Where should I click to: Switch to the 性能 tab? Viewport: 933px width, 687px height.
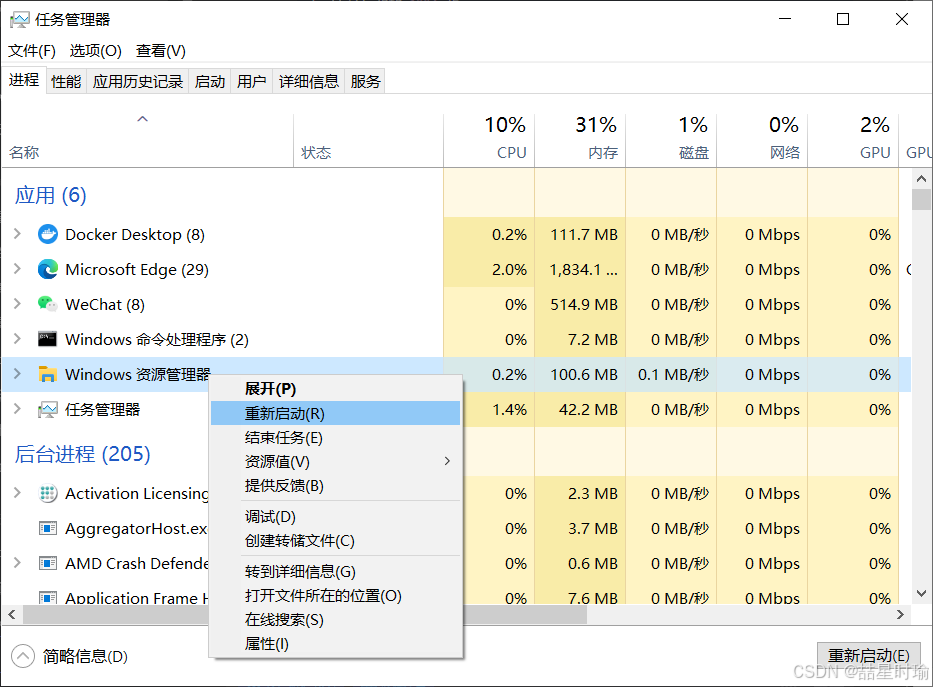(x=66, y=81)
